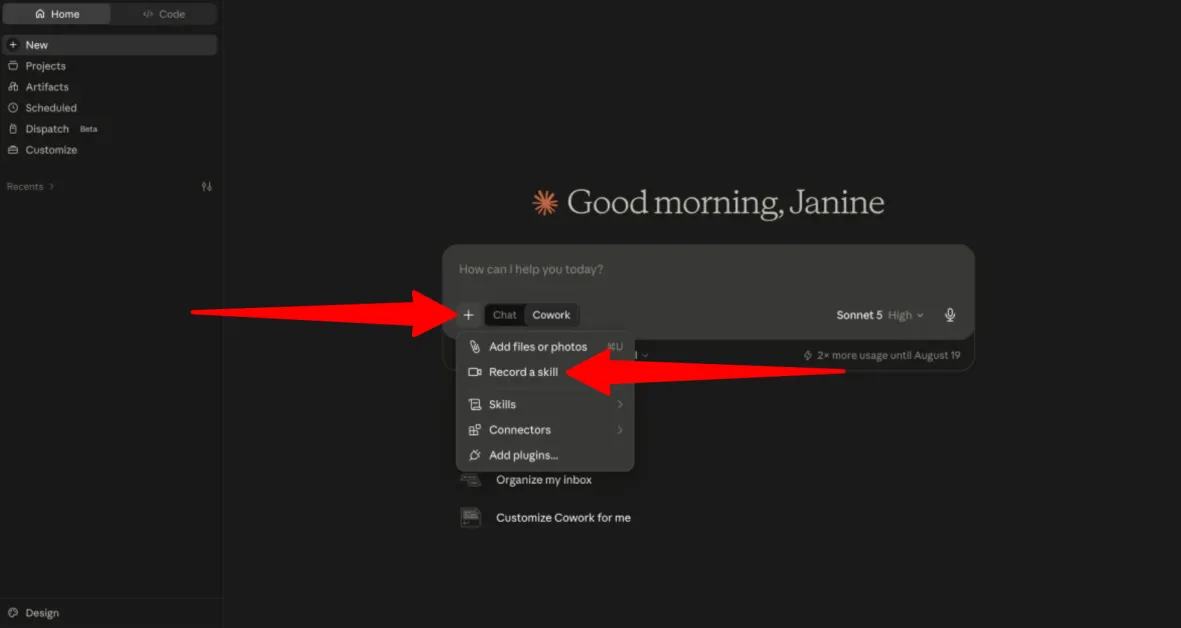Pick the 'Organize my inbox' suggestion

542,480
